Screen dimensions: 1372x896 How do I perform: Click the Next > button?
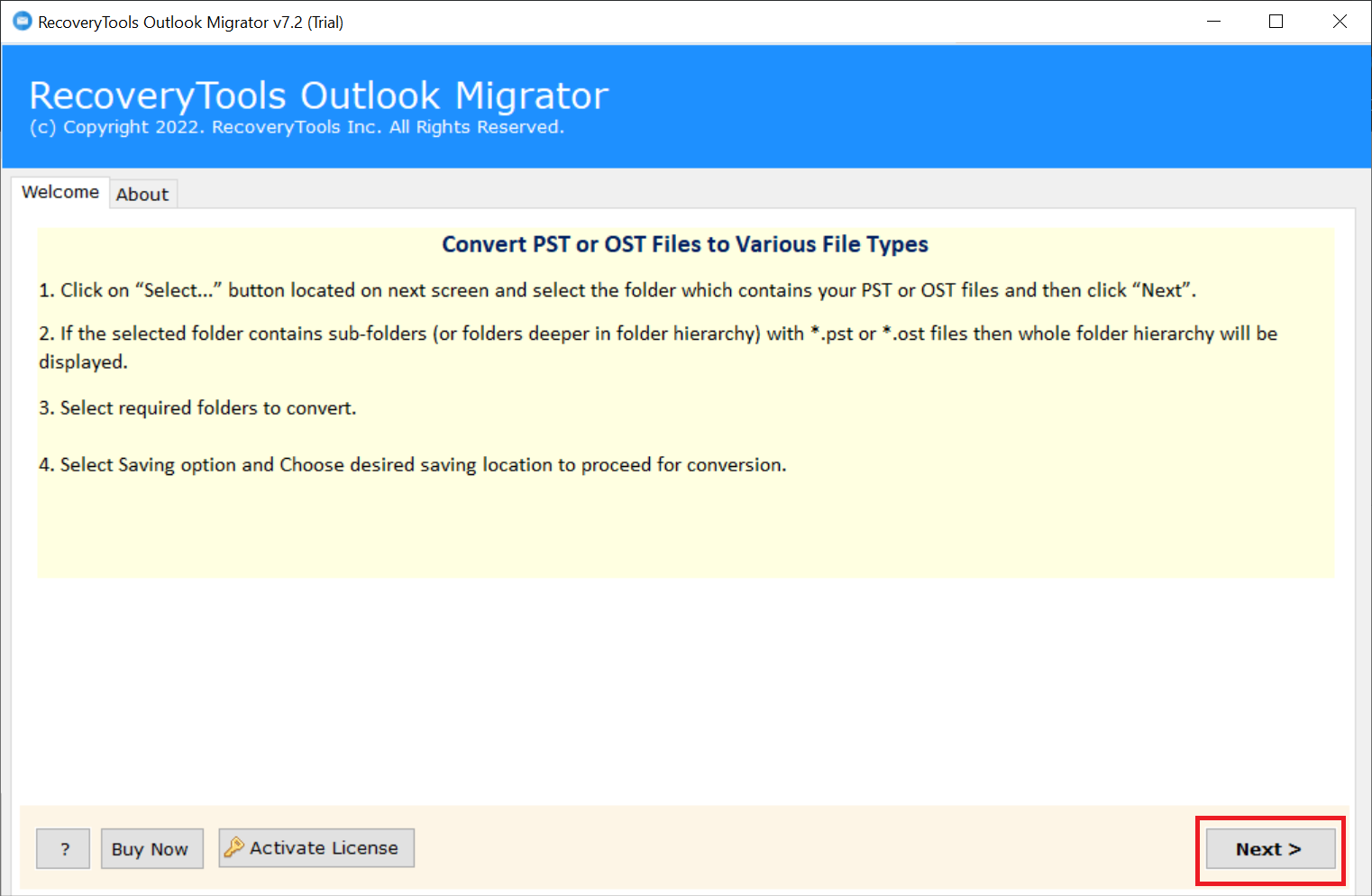click(1270, 849)
